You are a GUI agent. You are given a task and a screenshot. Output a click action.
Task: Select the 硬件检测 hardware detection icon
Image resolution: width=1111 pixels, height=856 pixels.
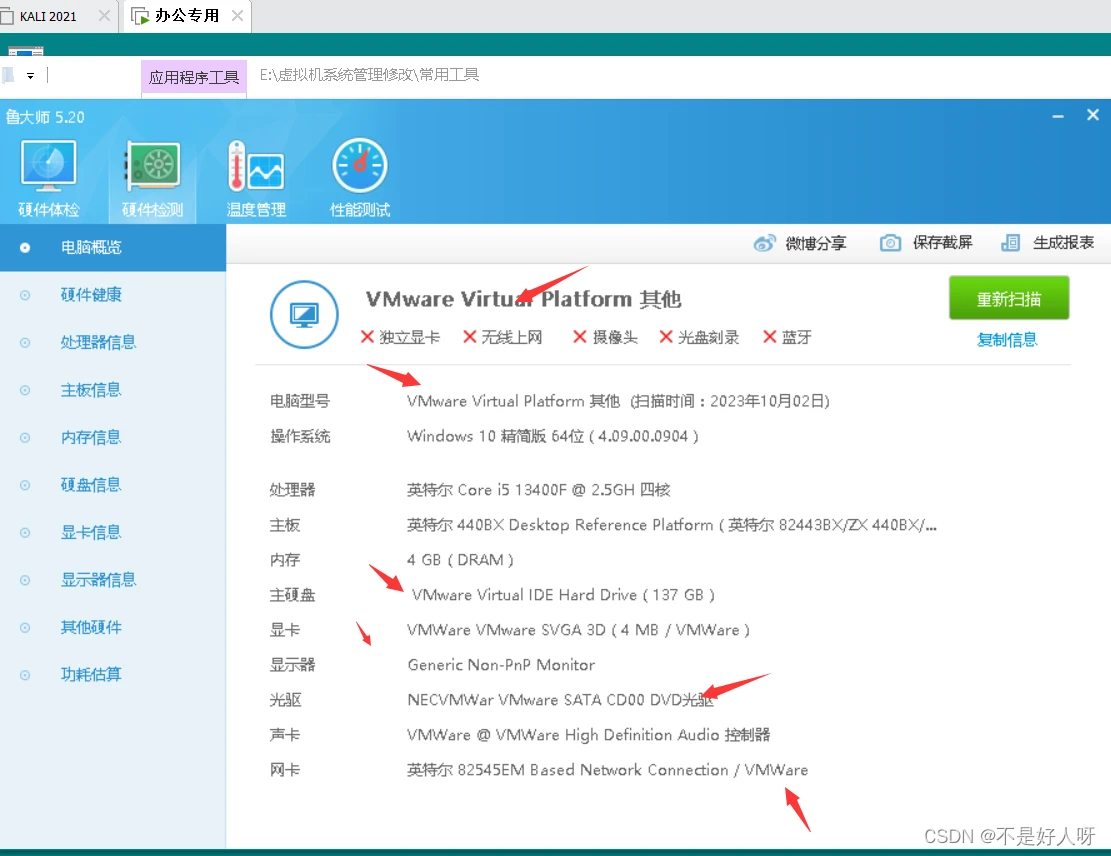point(152,167)
